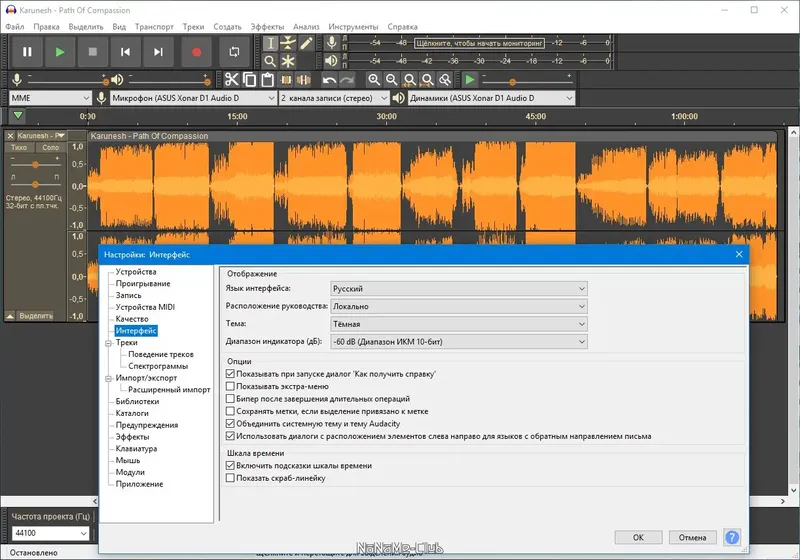Click the Record button

(197, 51)
